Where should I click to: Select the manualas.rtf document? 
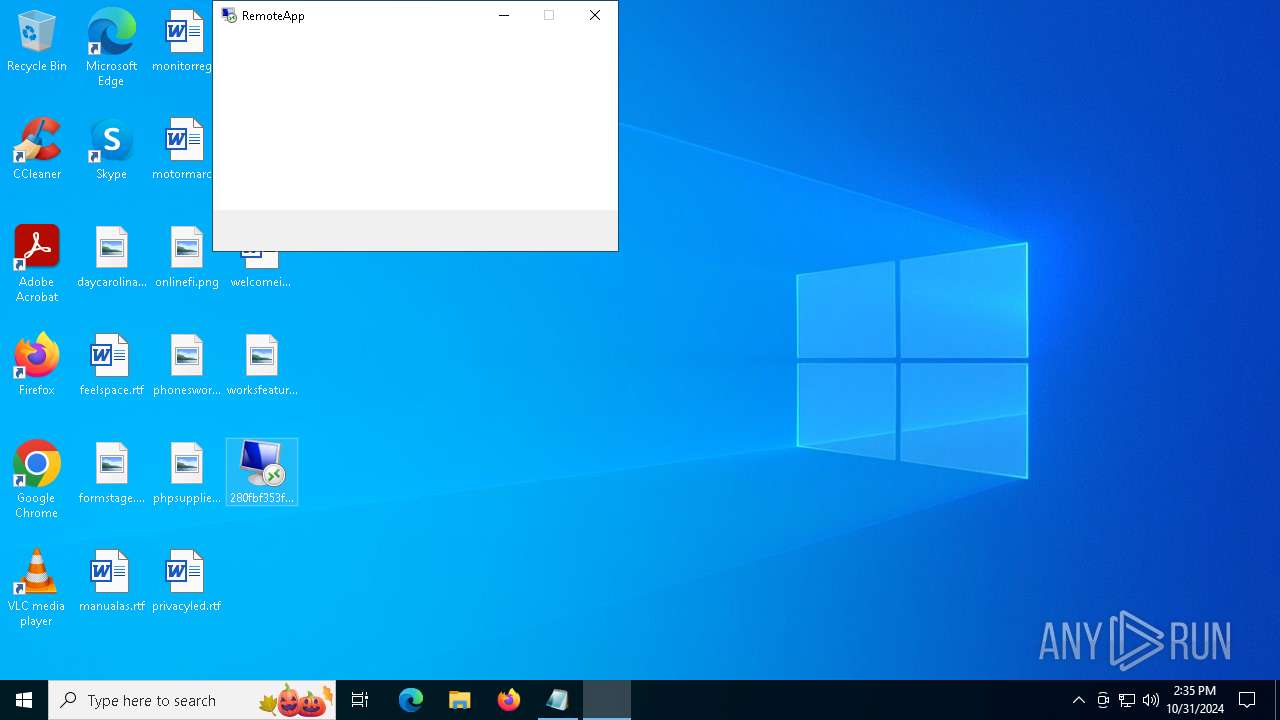[111, 582]
